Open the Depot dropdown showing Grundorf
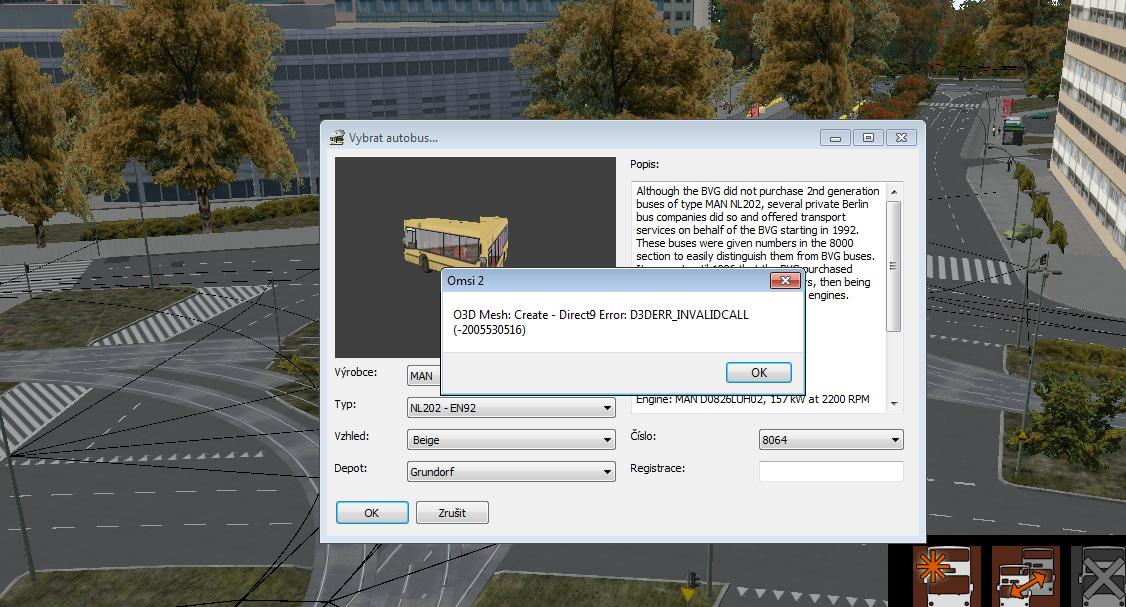The image size is (1126, 607). (511, 471)
